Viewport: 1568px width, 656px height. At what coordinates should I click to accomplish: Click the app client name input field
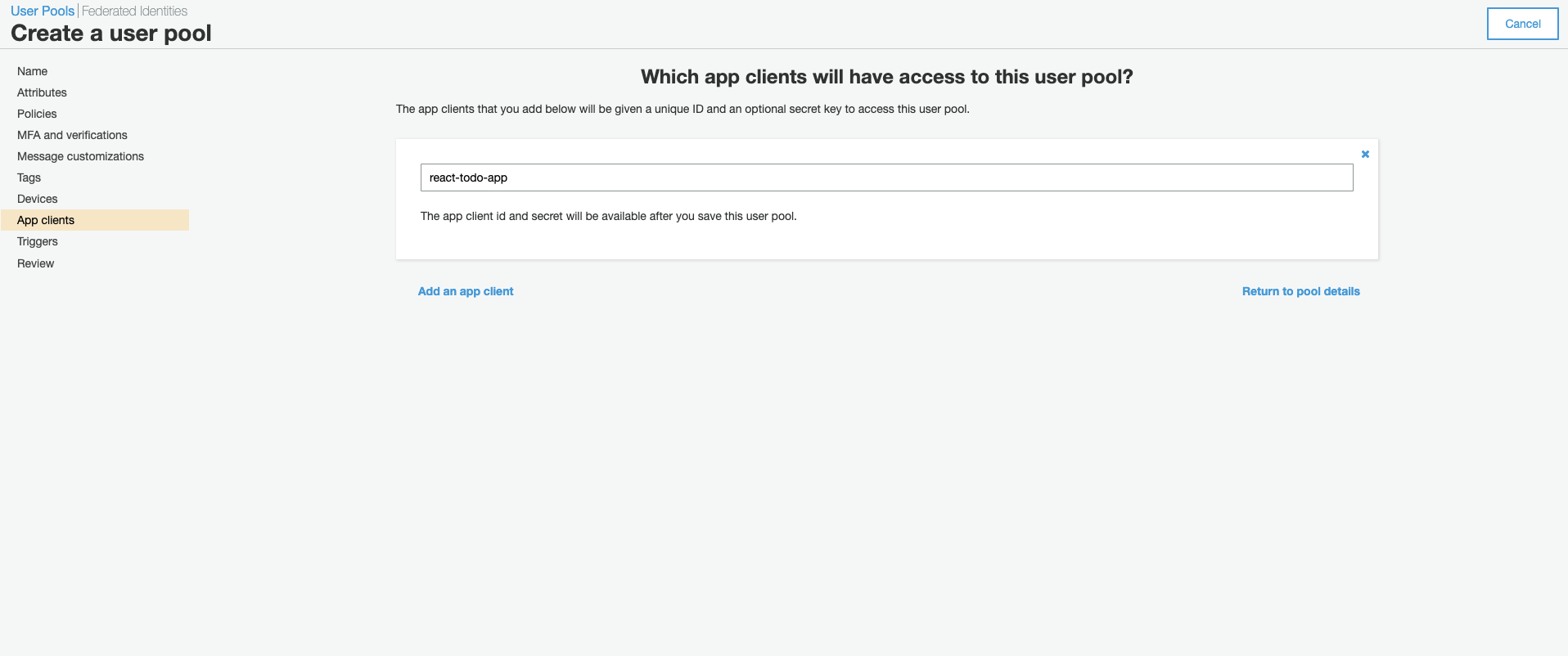coord(886,177)
